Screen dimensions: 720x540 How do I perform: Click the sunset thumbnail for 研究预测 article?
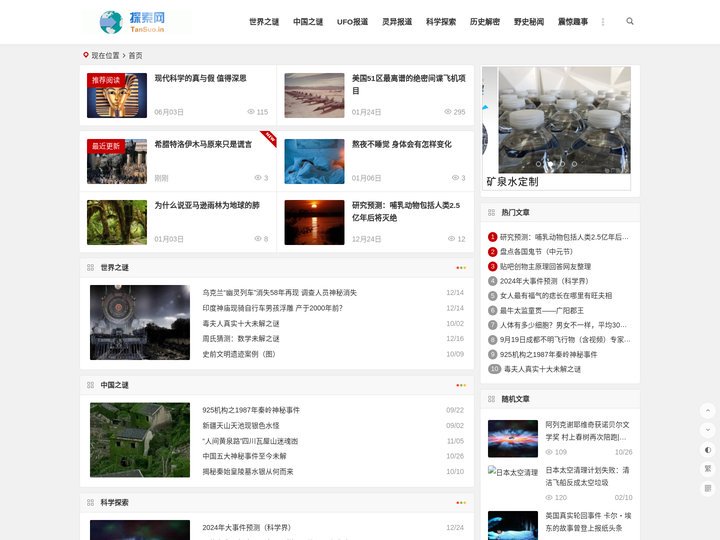pyautogui.click(x=315, y=222)
